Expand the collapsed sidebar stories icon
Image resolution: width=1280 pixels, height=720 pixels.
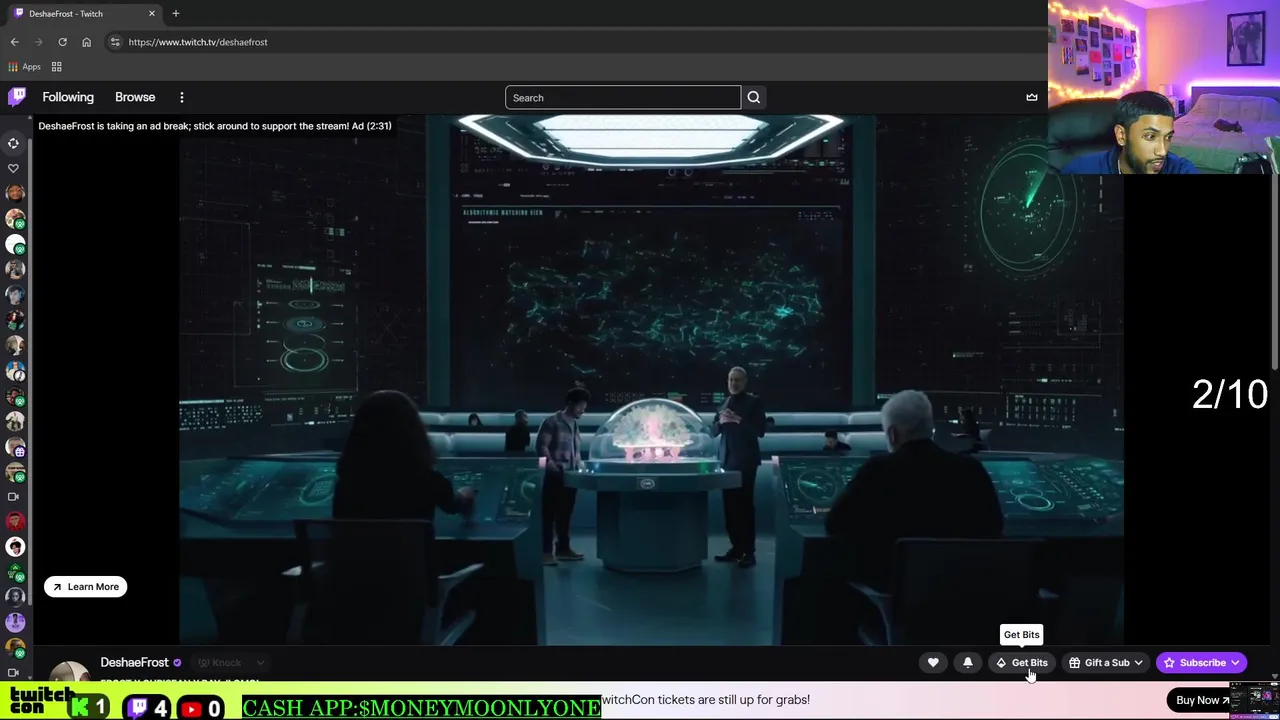click(x=14, y=143)
